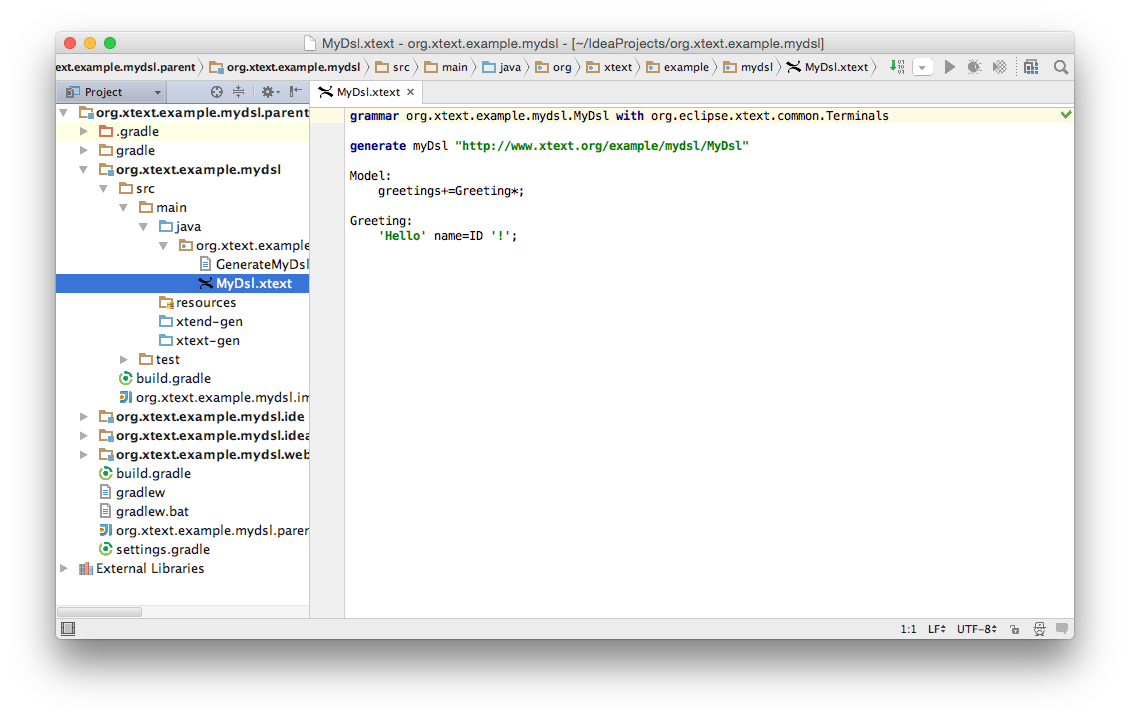The image size is (1130, 719).
Task: Select the xtend-gen folder
Action: coord(201,321)
